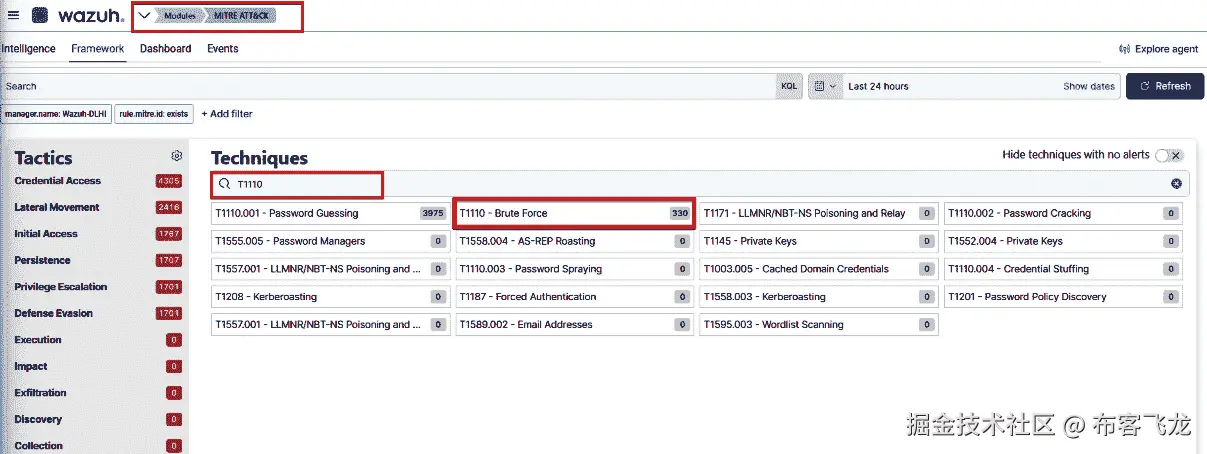
Task: Expand the modules chevron dropdown
Action: 144,15
